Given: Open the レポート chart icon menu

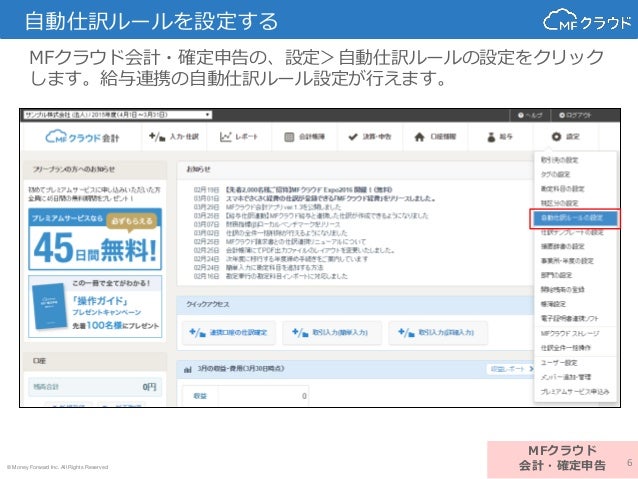Looking at the screenshot, I should pos(239,137).
